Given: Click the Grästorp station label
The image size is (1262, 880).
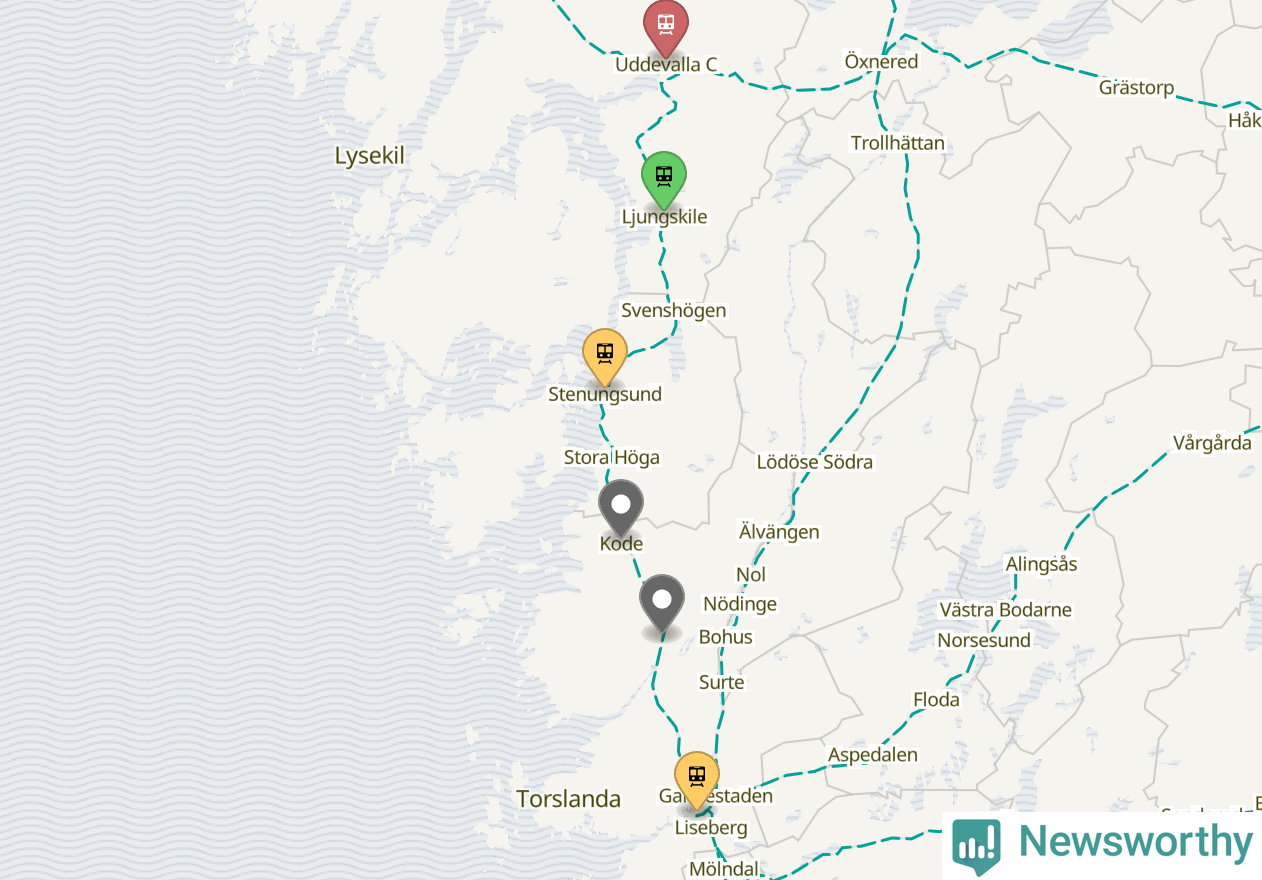Looking at the screenshot, I should point(1137,87).
